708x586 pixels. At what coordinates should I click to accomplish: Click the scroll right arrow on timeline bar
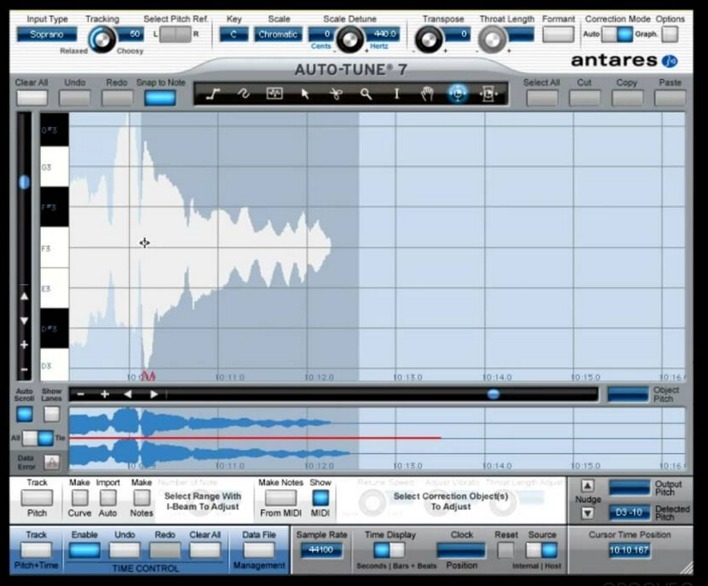[154, 394]
